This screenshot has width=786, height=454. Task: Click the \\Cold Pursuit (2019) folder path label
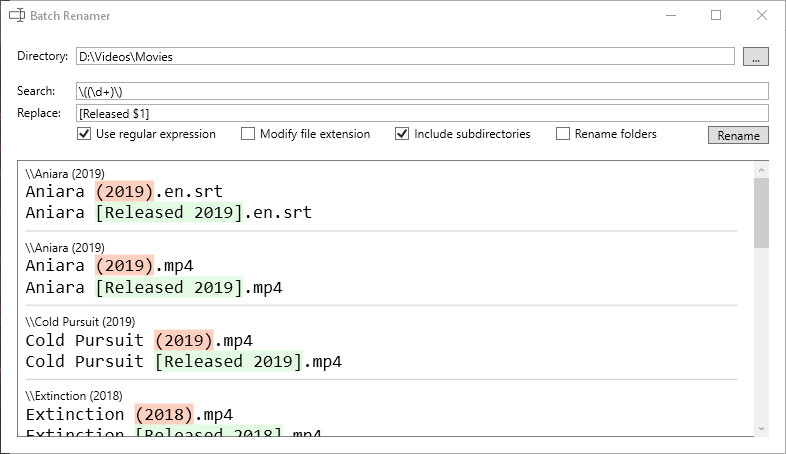[80, 322]
